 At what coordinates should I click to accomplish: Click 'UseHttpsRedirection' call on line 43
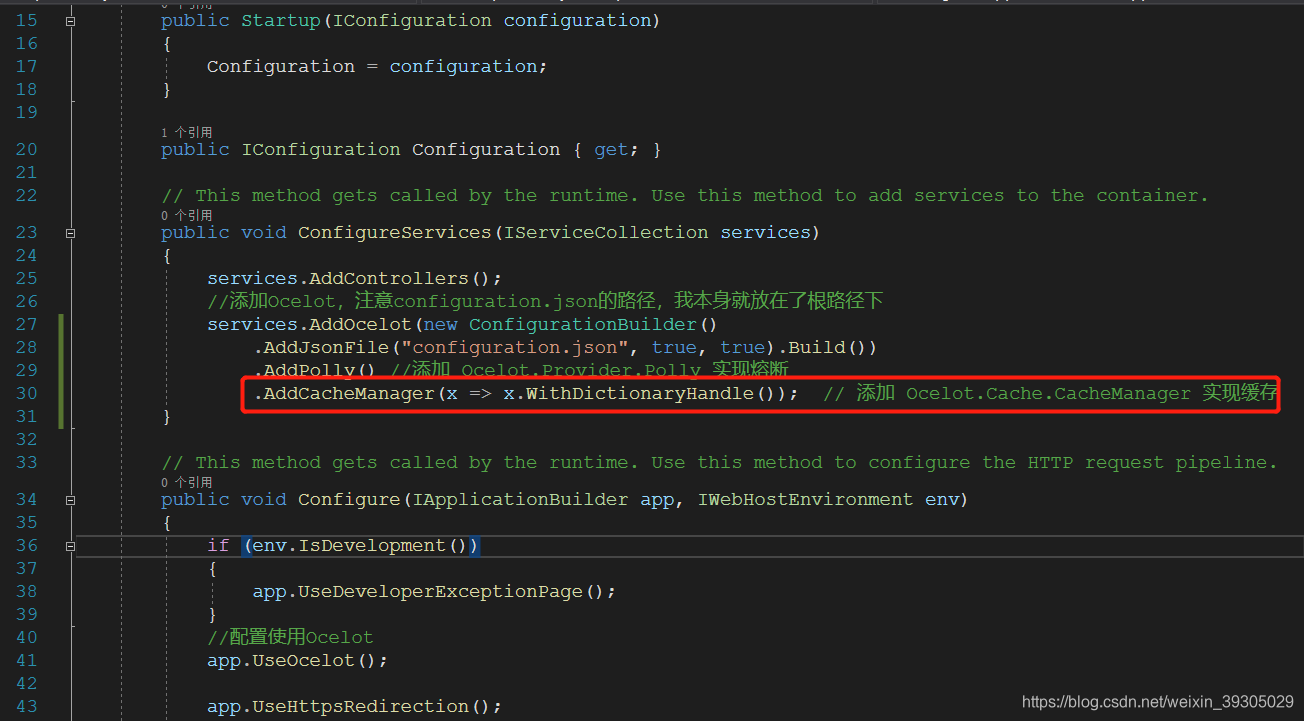tap(361, 706)
